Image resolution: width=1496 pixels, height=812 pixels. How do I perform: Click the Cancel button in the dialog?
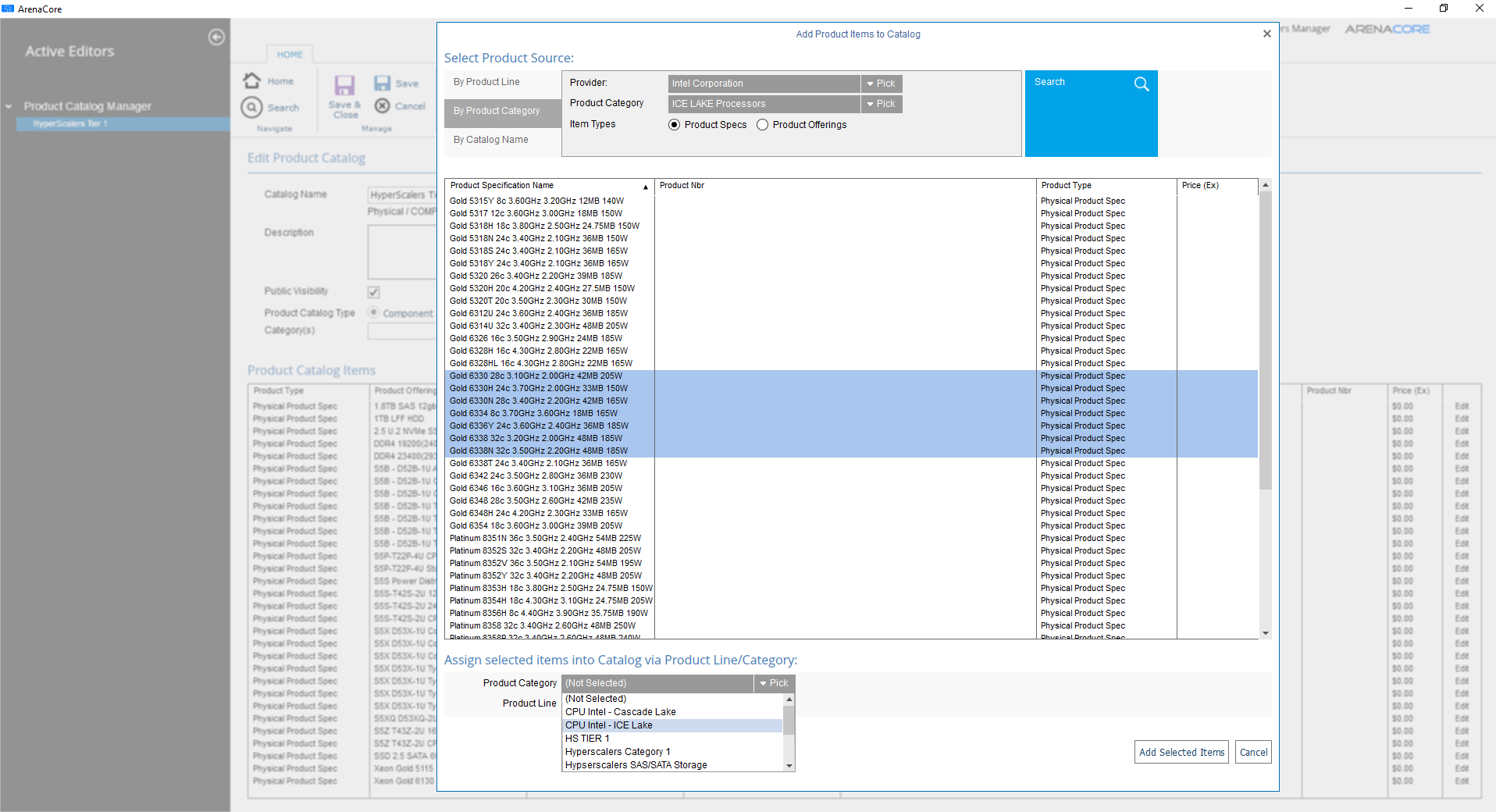coord(1253,753)
